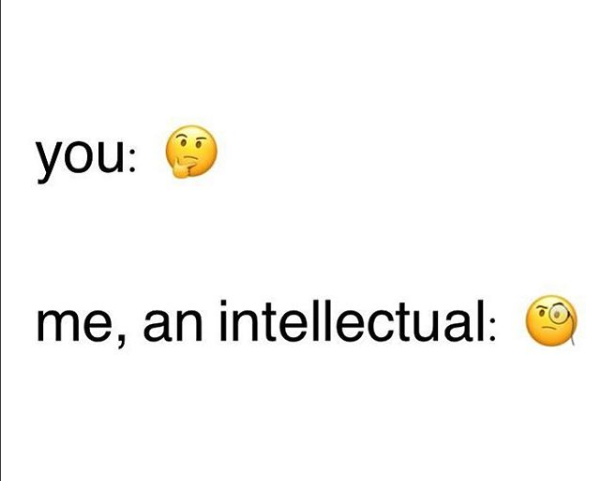602x481 pixels.
Task: Click the dark vertical line at left edge
Action: point(1,240)
